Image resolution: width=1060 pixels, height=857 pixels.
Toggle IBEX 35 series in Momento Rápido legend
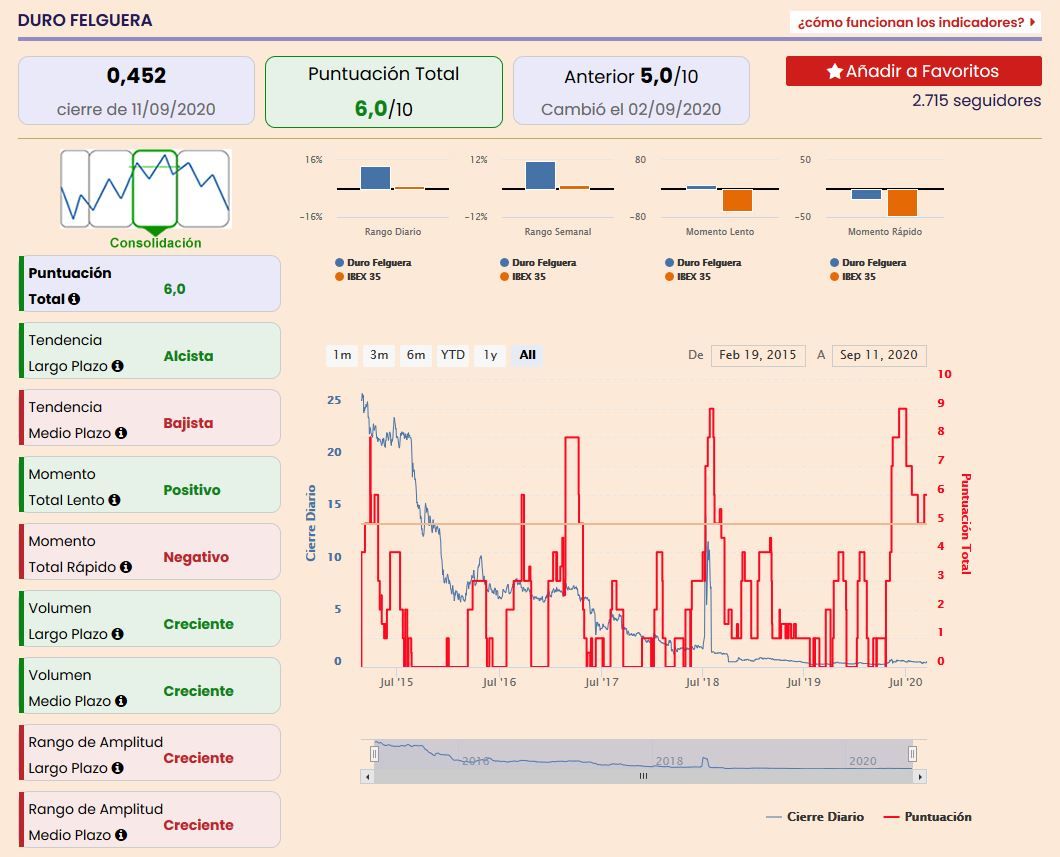coord(852,276)
